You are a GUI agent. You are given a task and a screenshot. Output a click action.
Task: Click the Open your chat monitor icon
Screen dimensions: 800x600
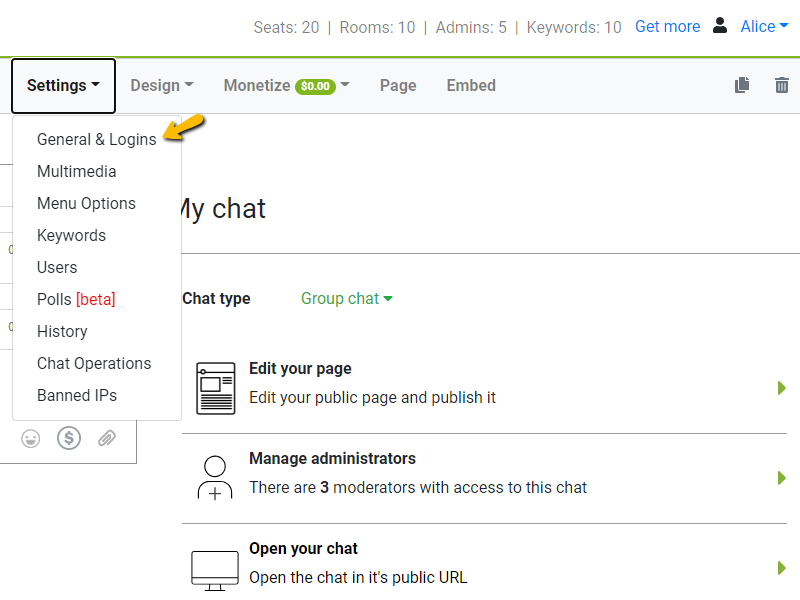[215, 568]
